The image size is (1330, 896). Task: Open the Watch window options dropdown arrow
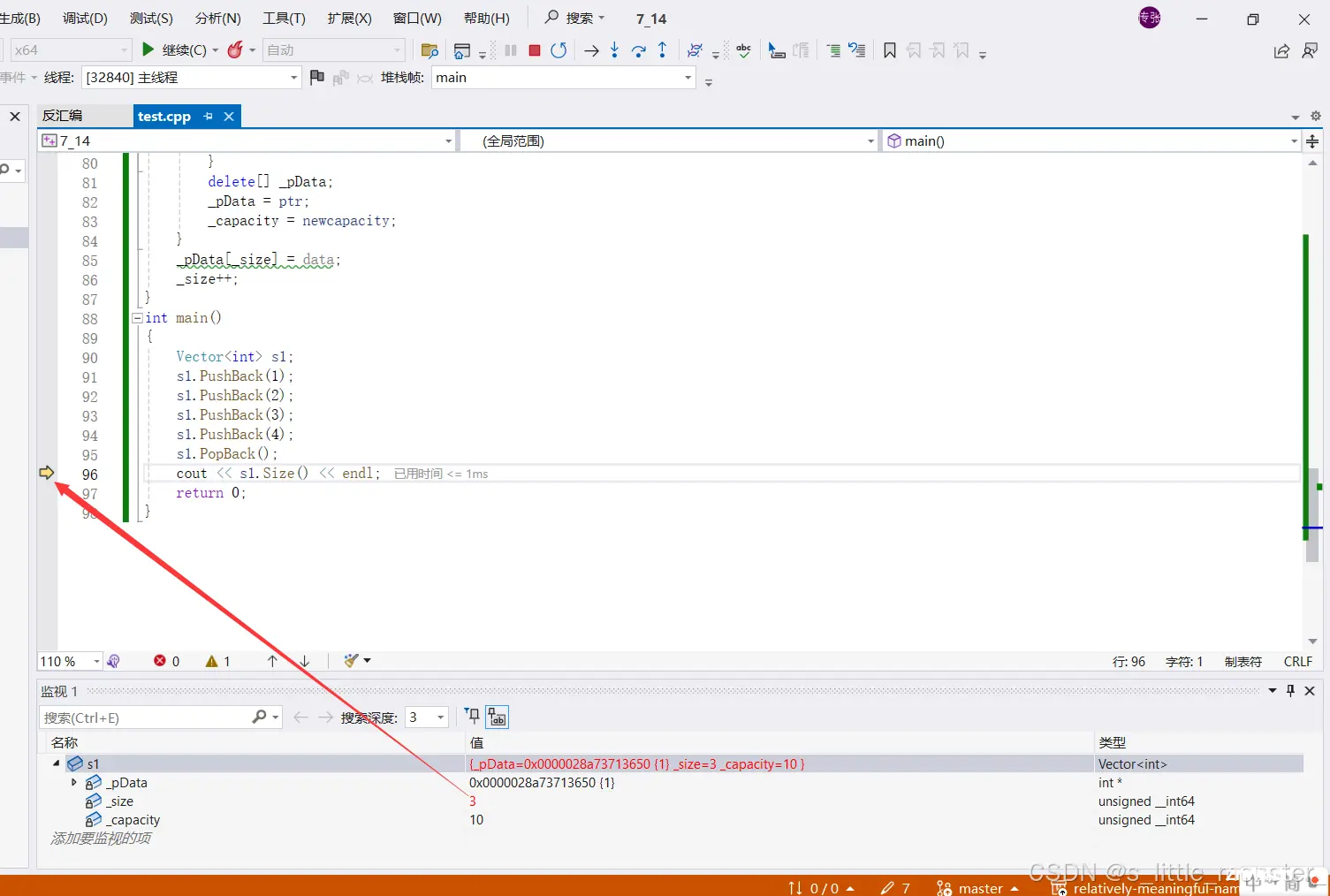[1273, 690]
